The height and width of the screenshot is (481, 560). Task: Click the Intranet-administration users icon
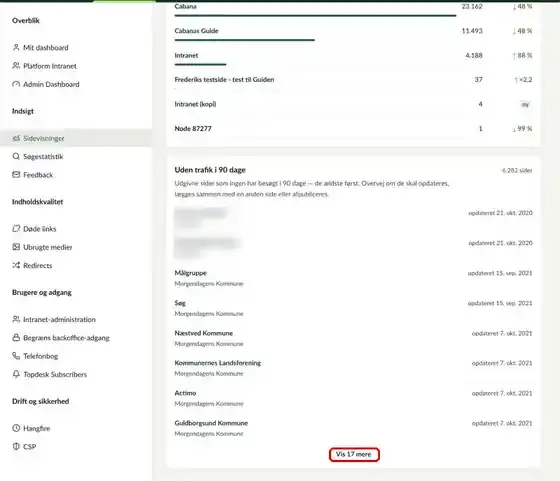pyautogui.click(x=16, y=319)
